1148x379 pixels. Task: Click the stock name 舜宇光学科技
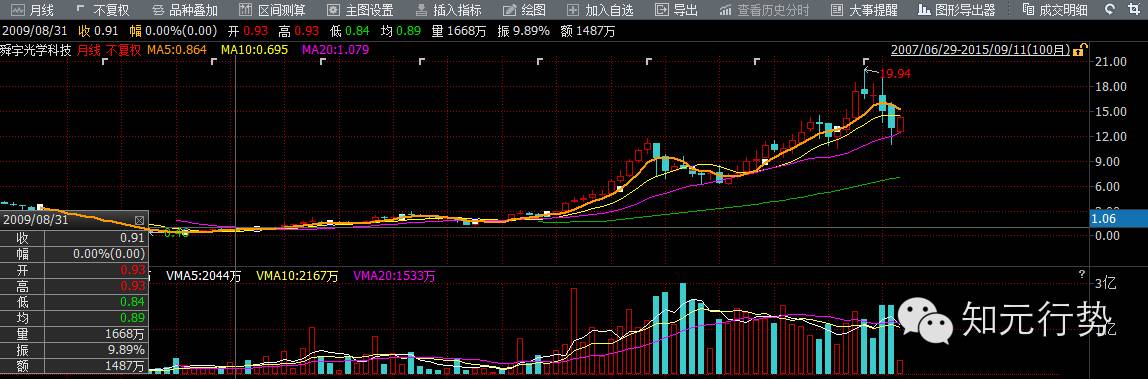36,50
